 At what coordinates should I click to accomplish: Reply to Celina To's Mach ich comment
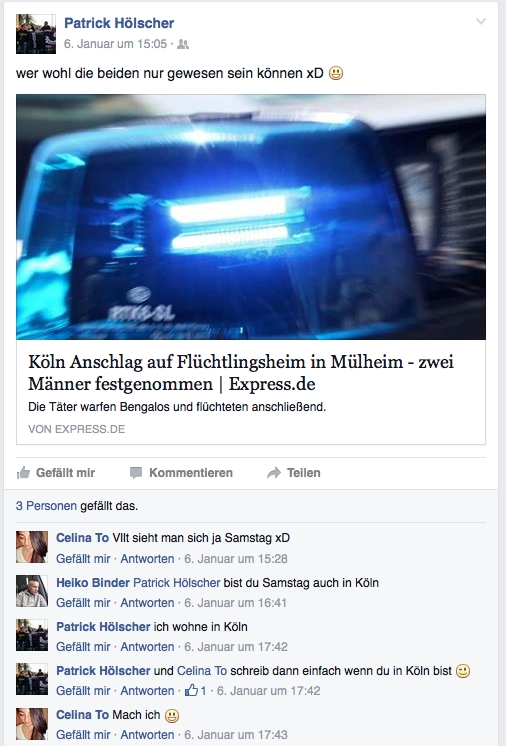pos(147,735)
